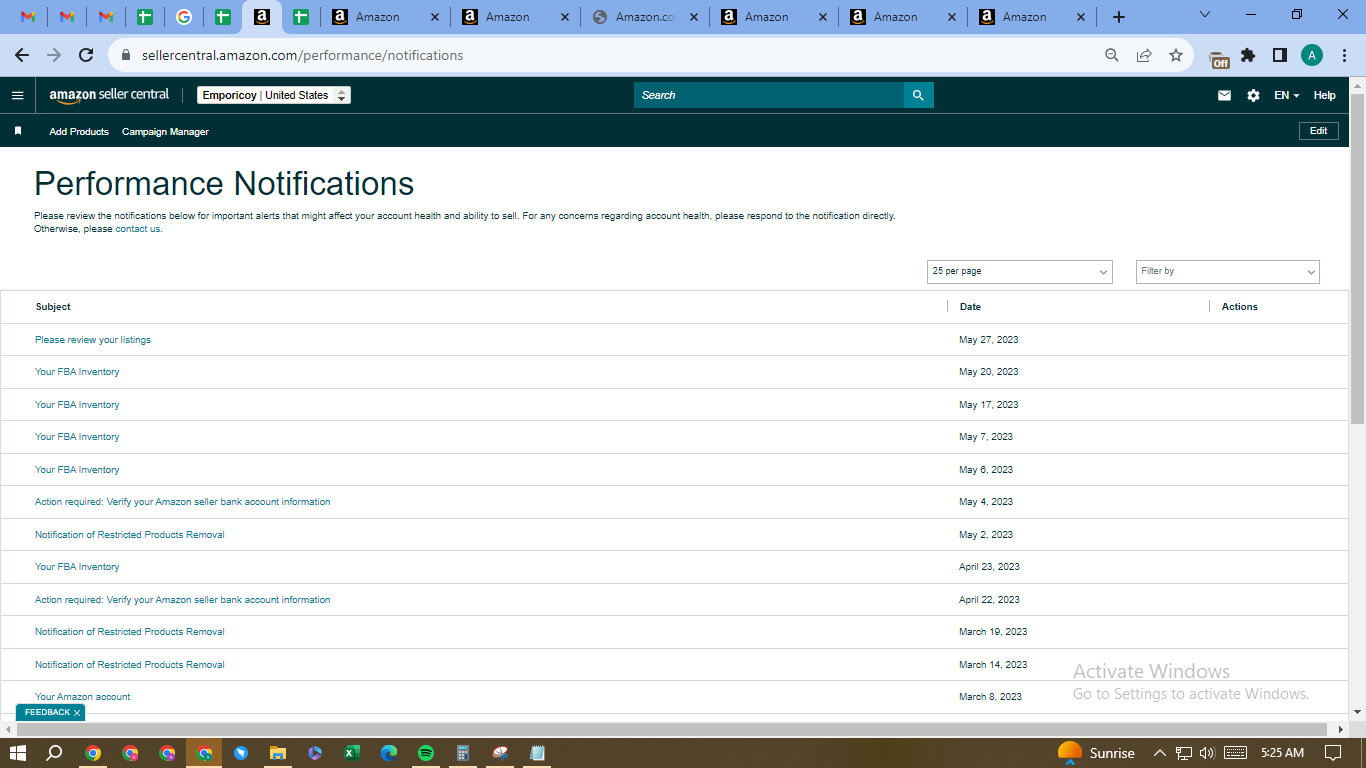Open the May 2 Restricted Products Removal notification
1366x768 pixels.
pyautogui.click(x=130, y=535)
